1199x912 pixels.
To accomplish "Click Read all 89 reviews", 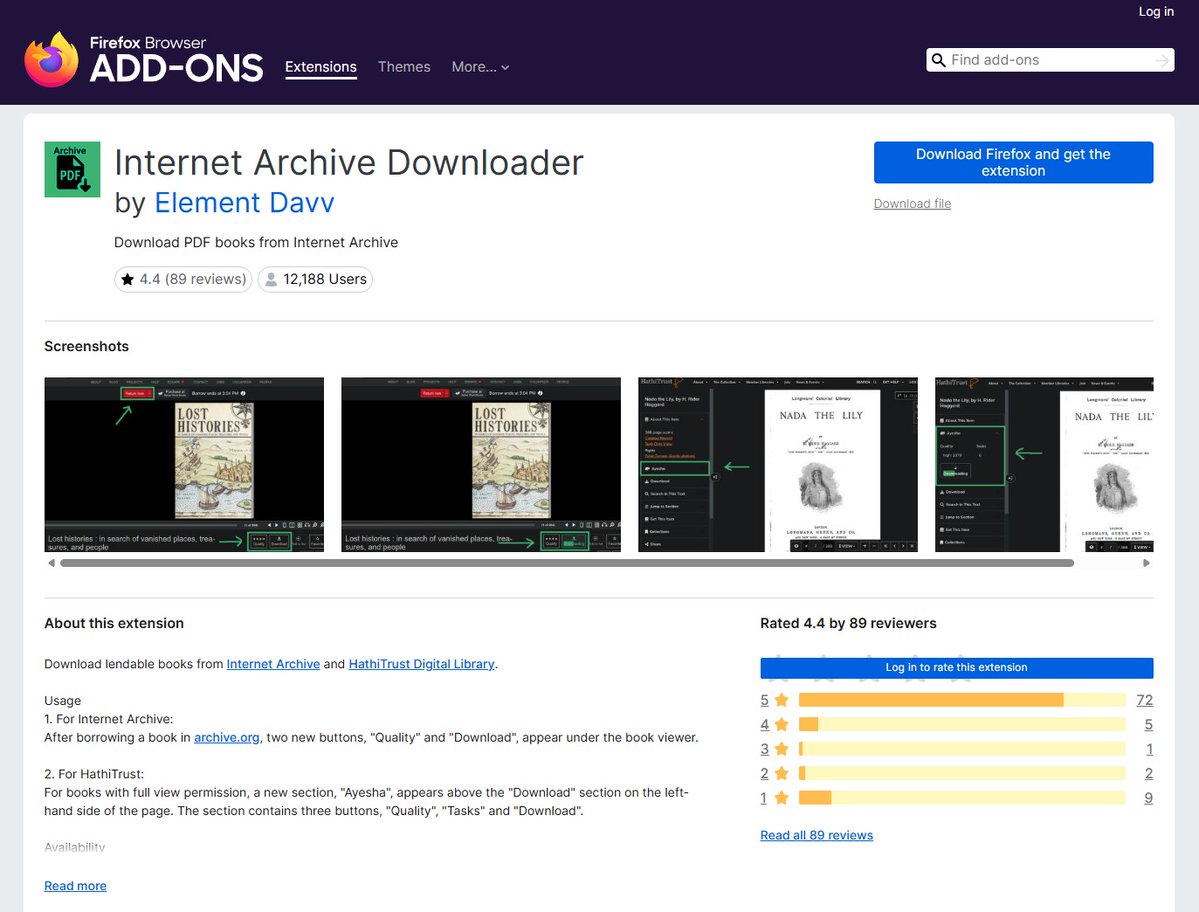I will [x=817, y=836].
